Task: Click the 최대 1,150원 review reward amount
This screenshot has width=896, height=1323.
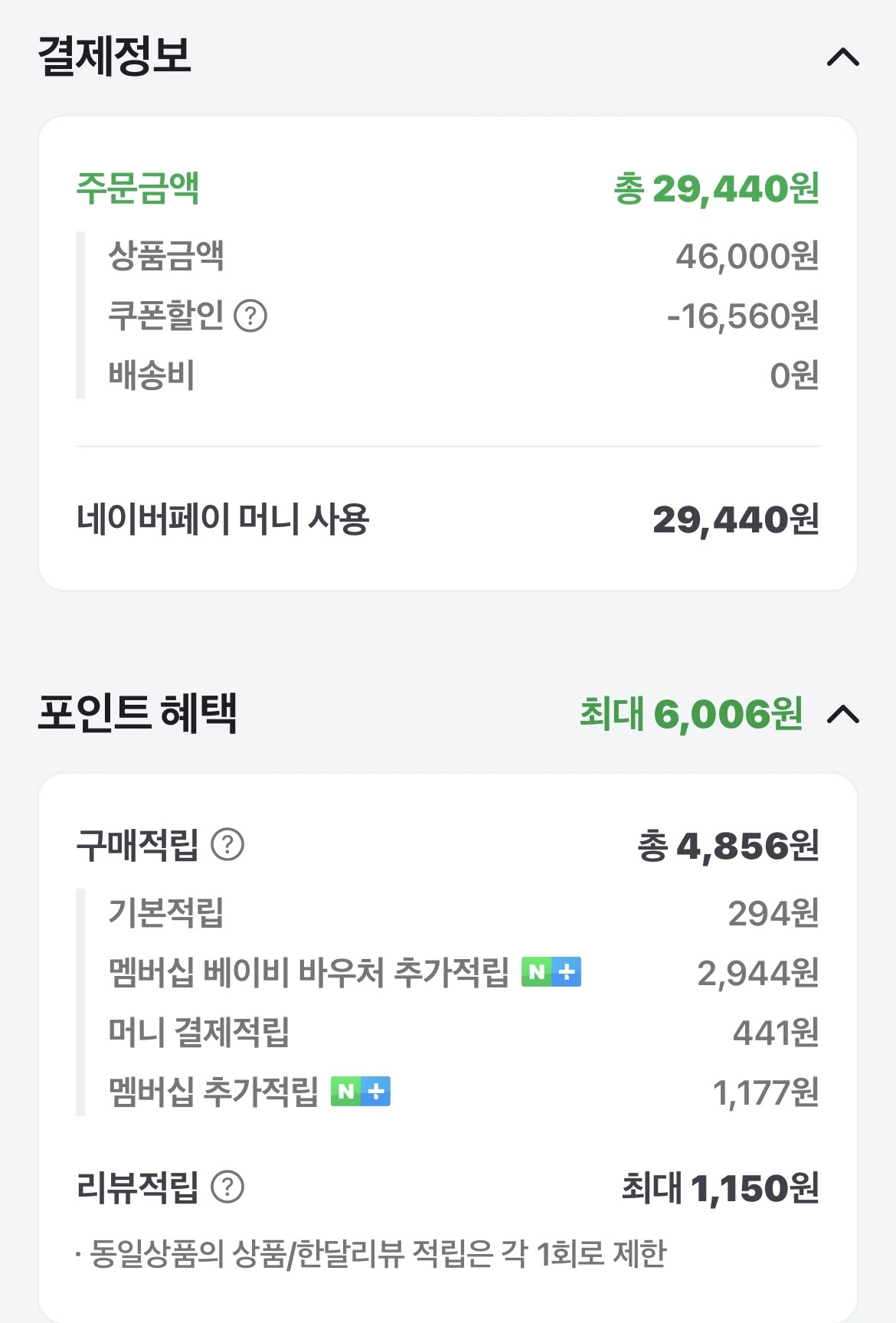Action: 720,1188
